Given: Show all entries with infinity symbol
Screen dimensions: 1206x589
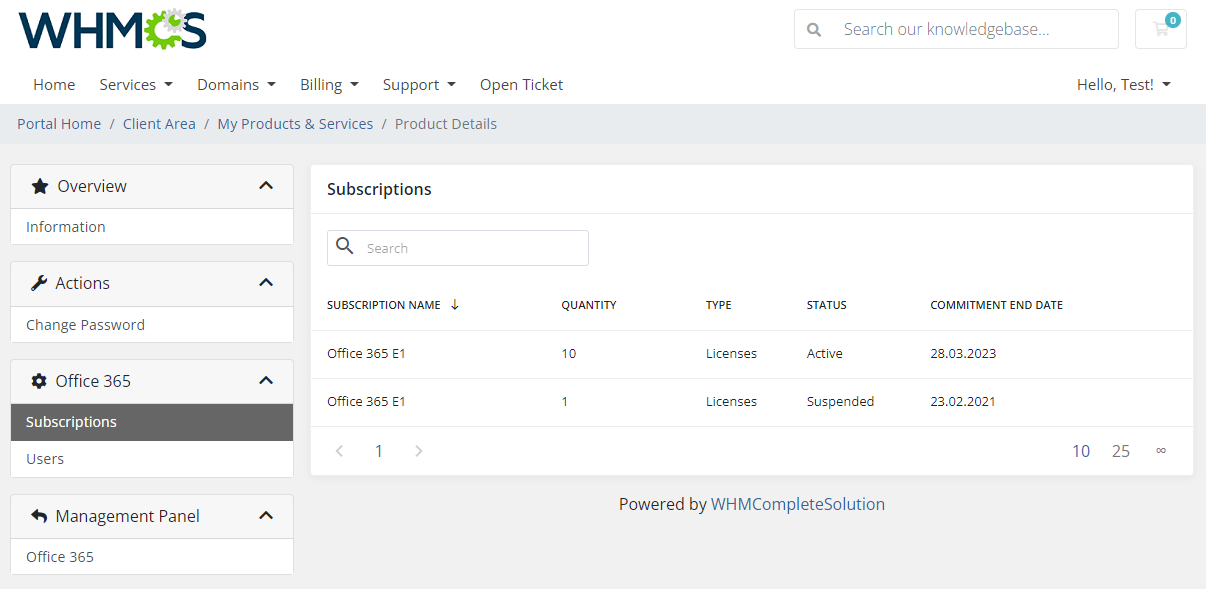Looking at the screenshot, I should 1161,451.
